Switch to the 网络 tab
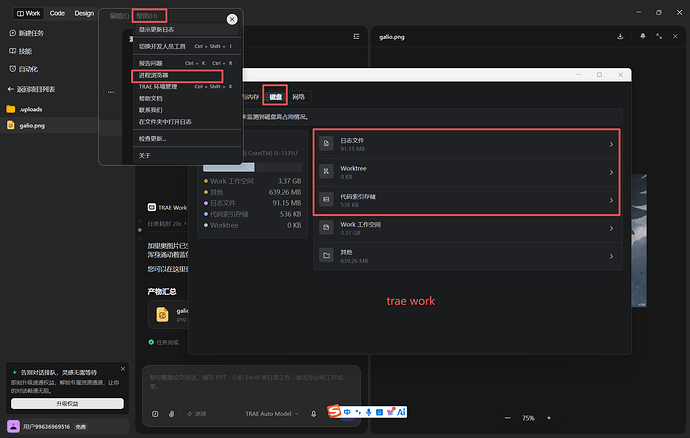Viewport: 690px width, 438px height. click(298, 97)
